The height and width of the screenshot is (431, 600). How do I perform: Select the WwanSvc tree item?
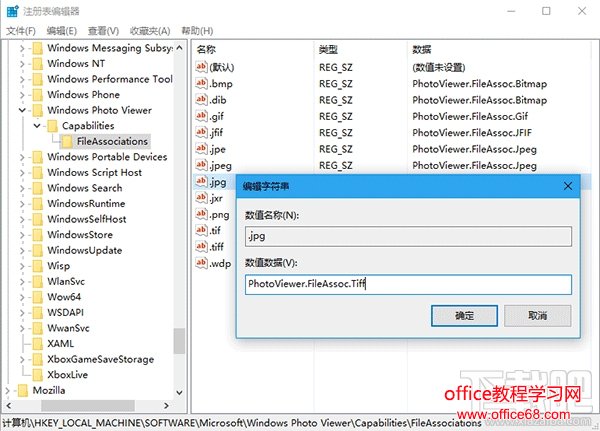[x=68, y=328]
